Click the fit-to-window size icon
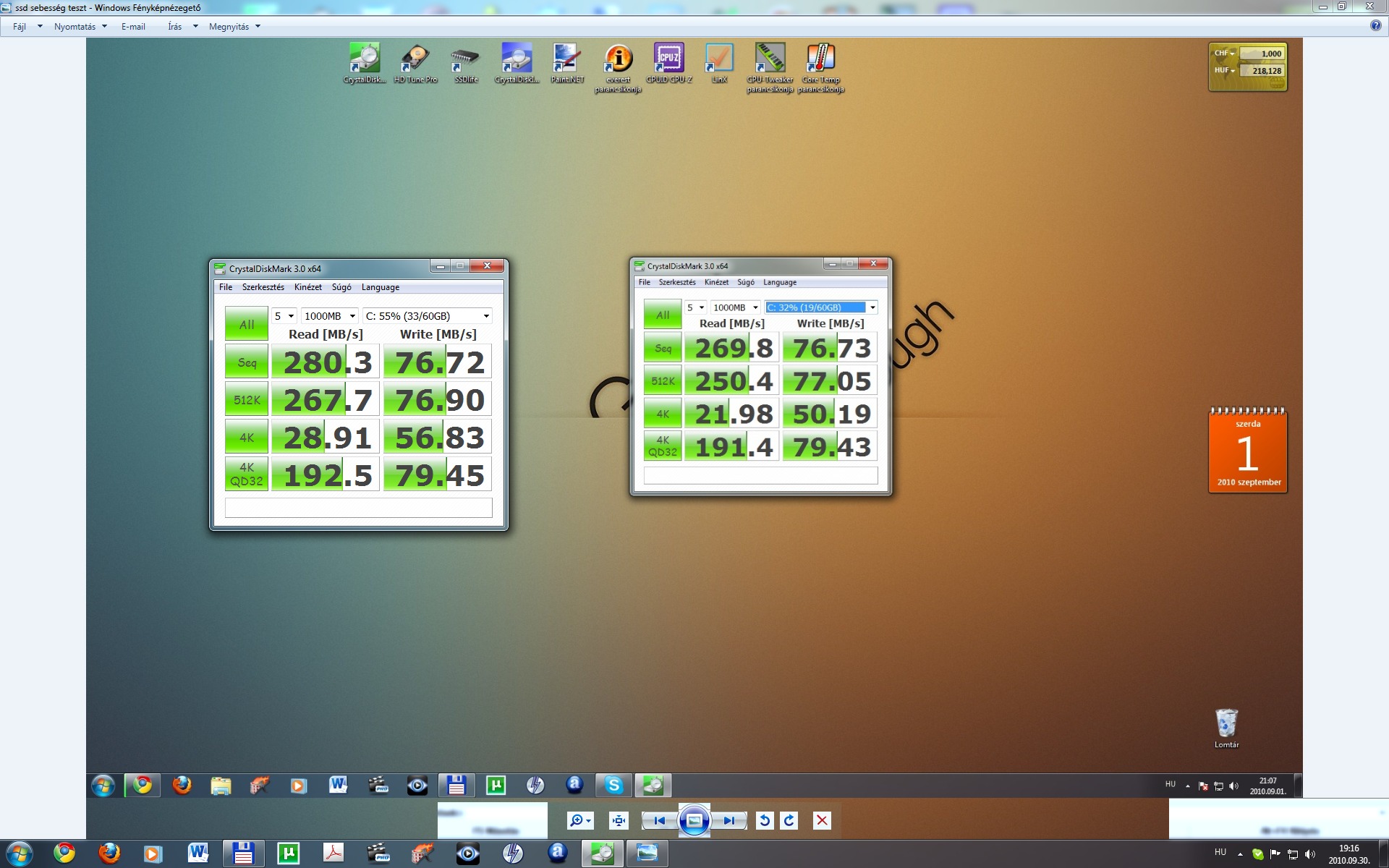The image size is (1389, 868). point(619,820)
